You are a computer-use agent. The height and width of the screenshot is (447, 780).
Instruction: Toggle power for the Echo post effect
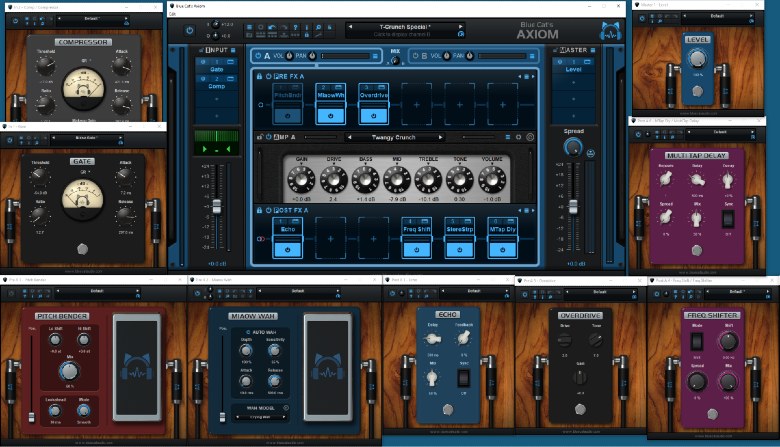point(289,247)
